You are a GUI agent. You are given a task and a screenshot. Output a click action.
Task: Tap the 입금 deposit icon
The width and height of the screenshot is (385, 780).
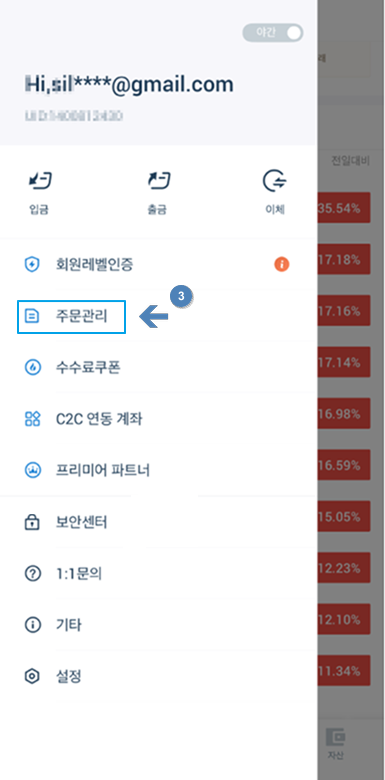coord(40,182)
